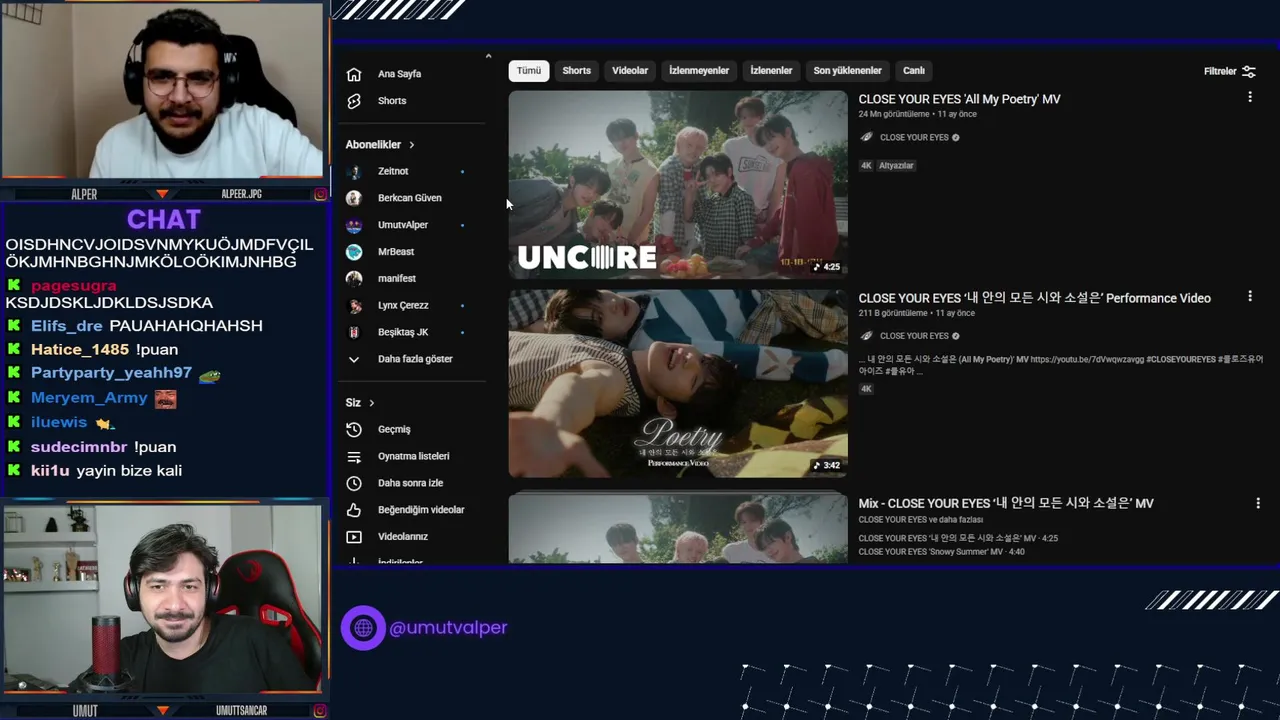Click the Beğendiğim videolar thumbs-up icon
Screen dimensions: 1280x720
353,510
